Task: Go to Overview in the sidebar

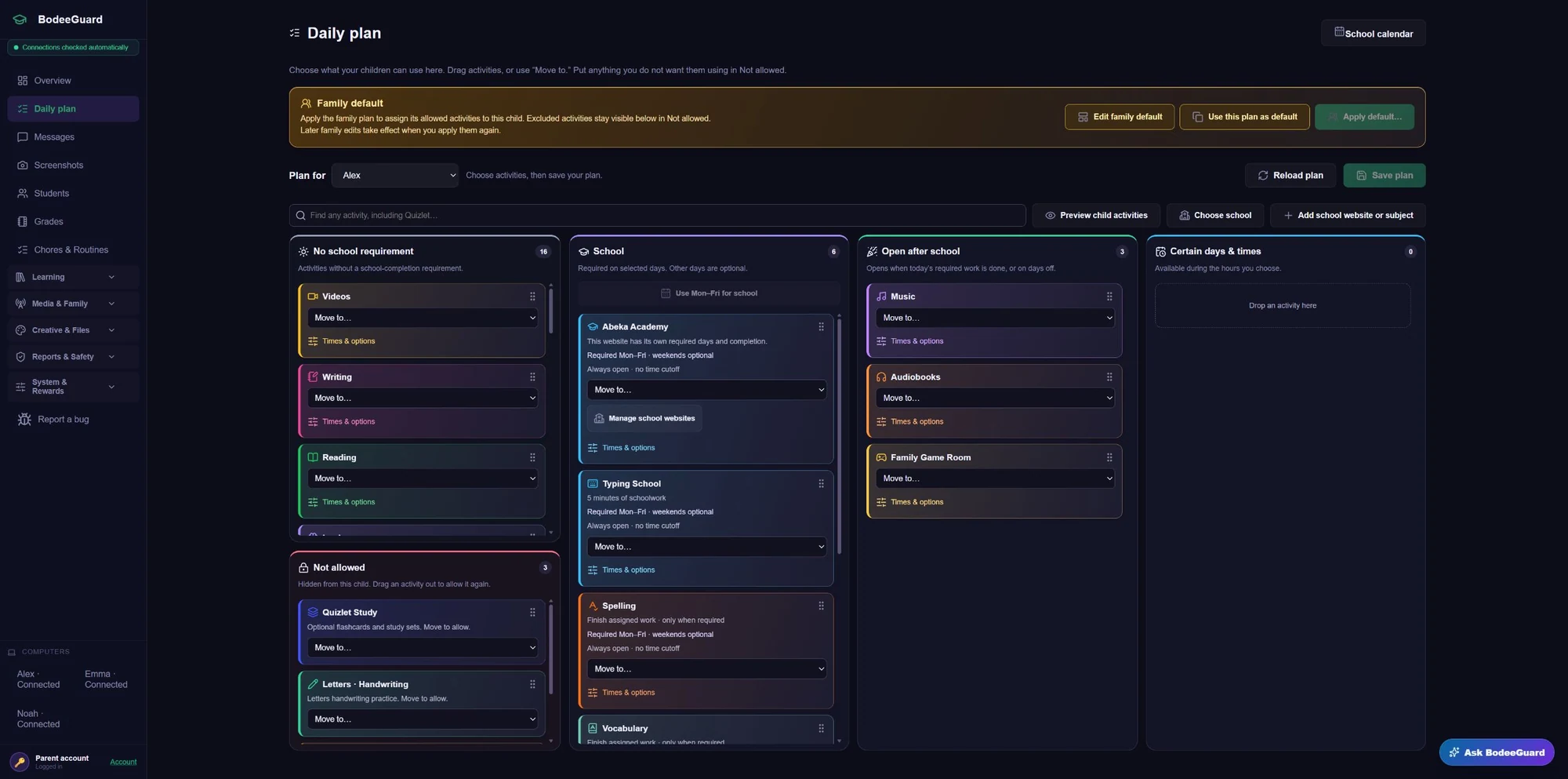Action: (x=73, y=81)
